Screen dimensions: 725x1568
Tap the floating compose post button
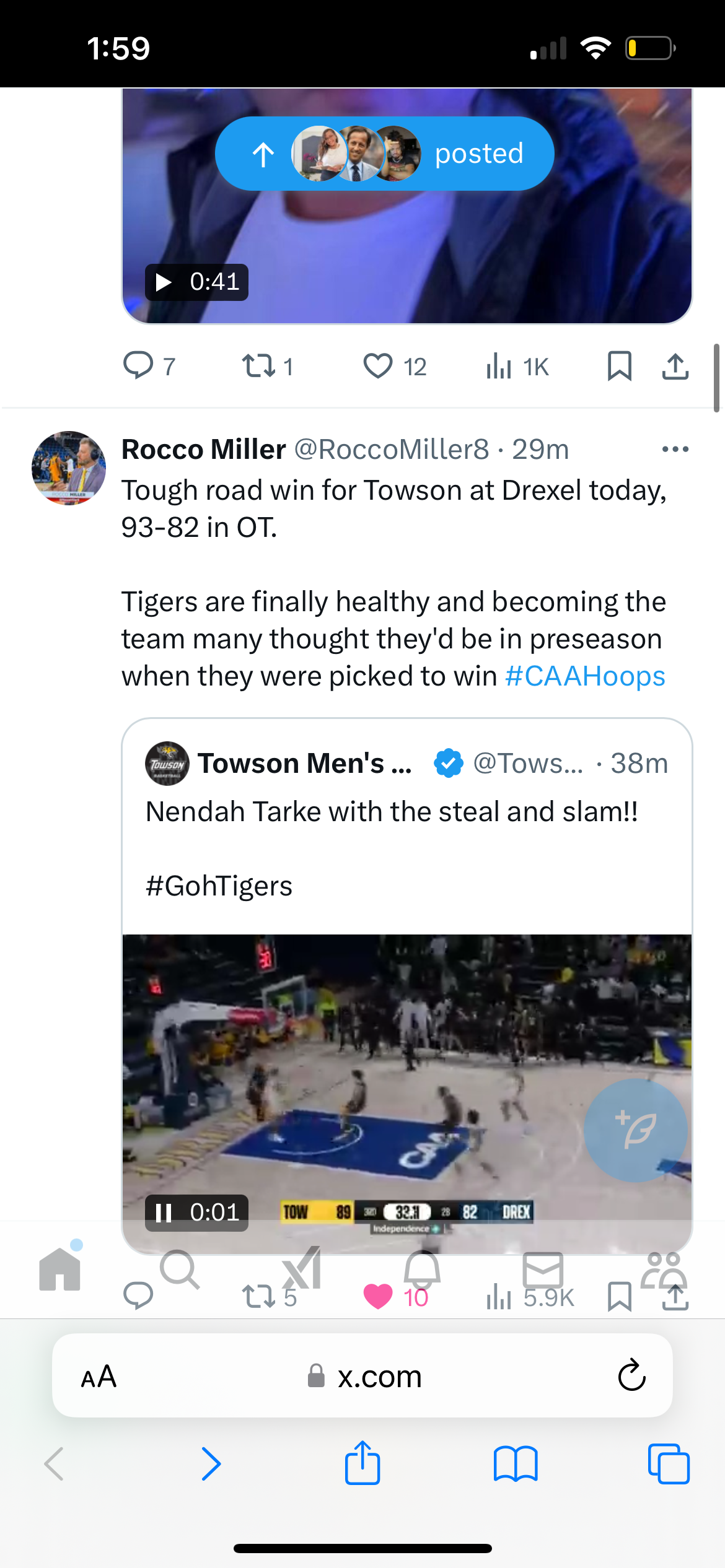(635, 1130)
